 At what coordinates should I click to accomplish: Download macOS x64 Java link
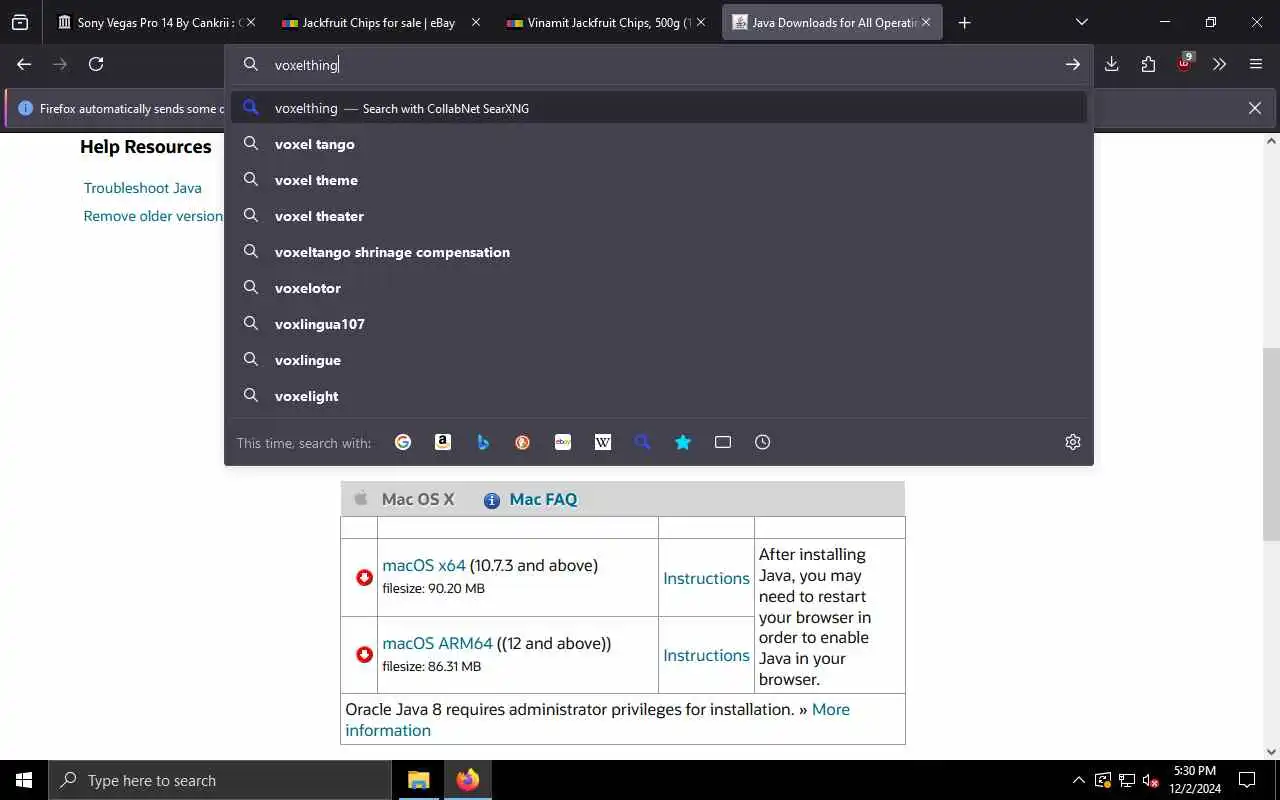[x=424, y=565]
